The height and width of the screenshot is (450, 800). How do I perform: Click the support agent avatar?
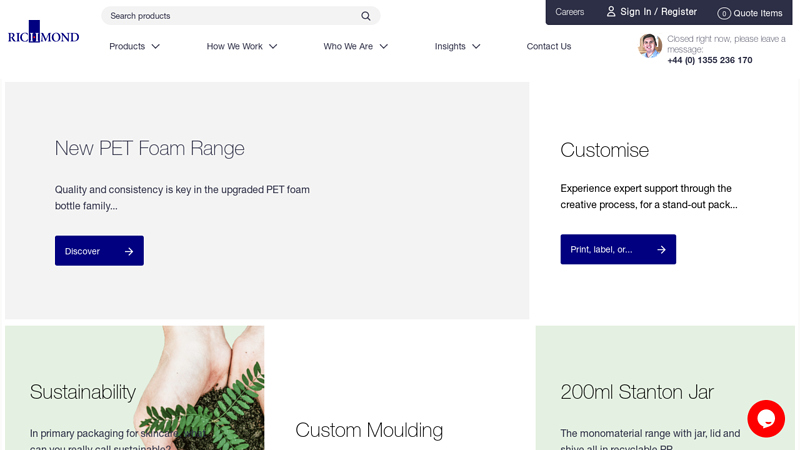(650, 45)
